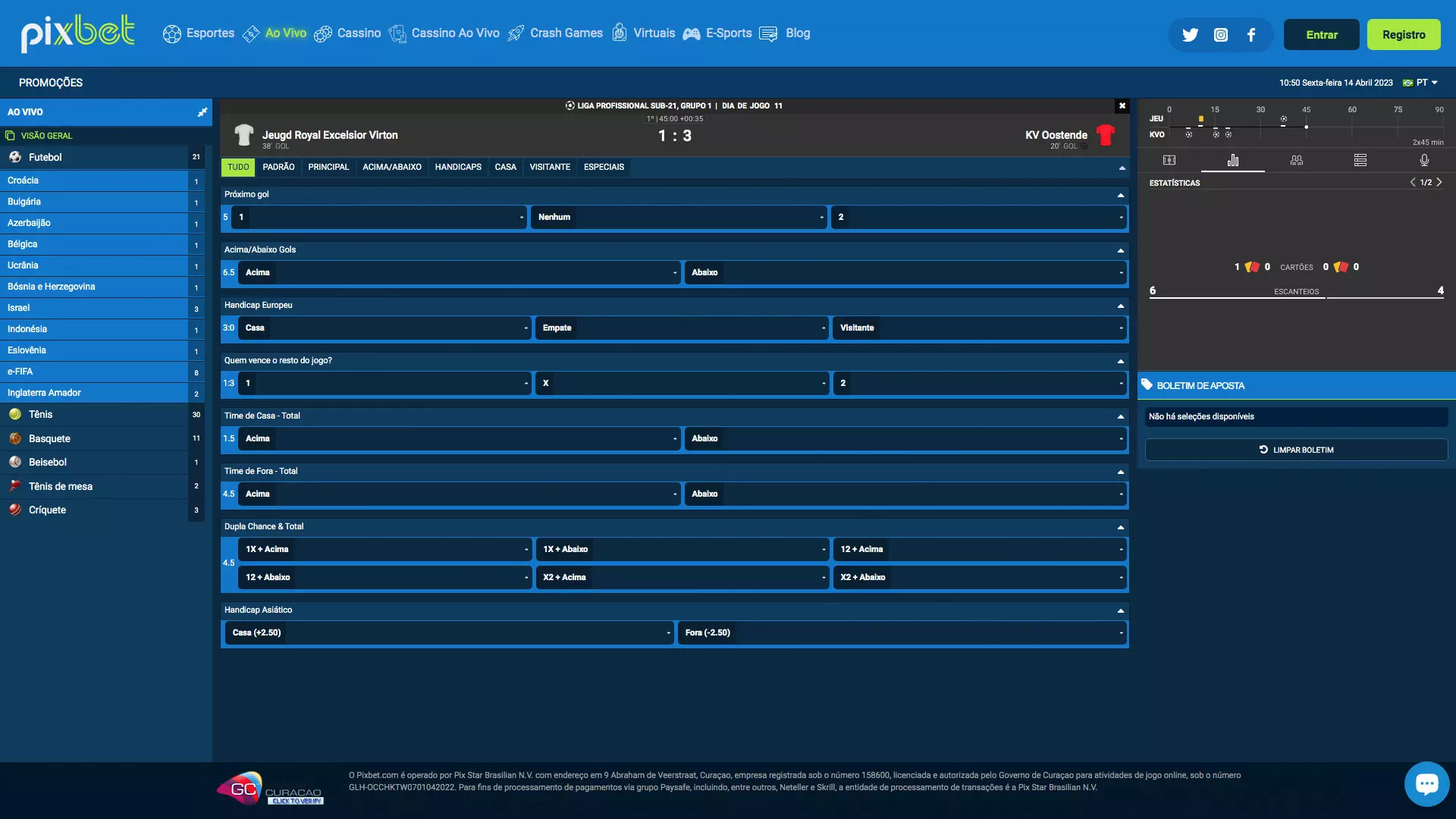This screenshot has width=1456, height=819.
Task: Click the Boletim de Aposta tag icon
Action: click(x=1147, y=384)
